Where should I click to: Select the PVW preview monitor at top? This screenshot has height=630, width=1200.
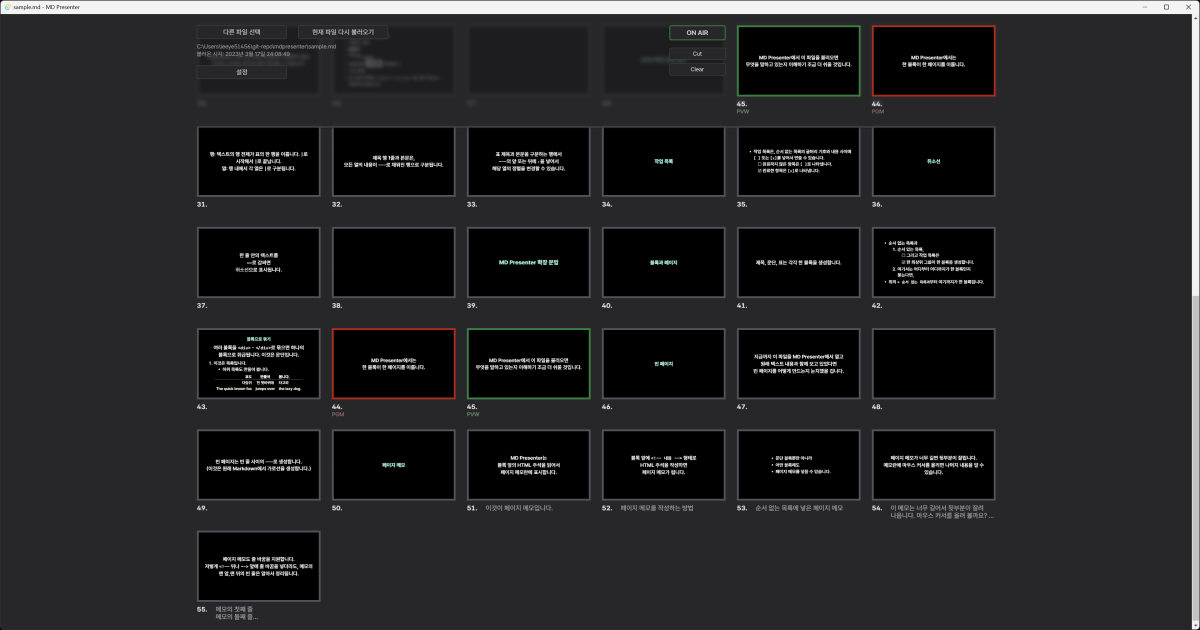click(x=798, y=61)
